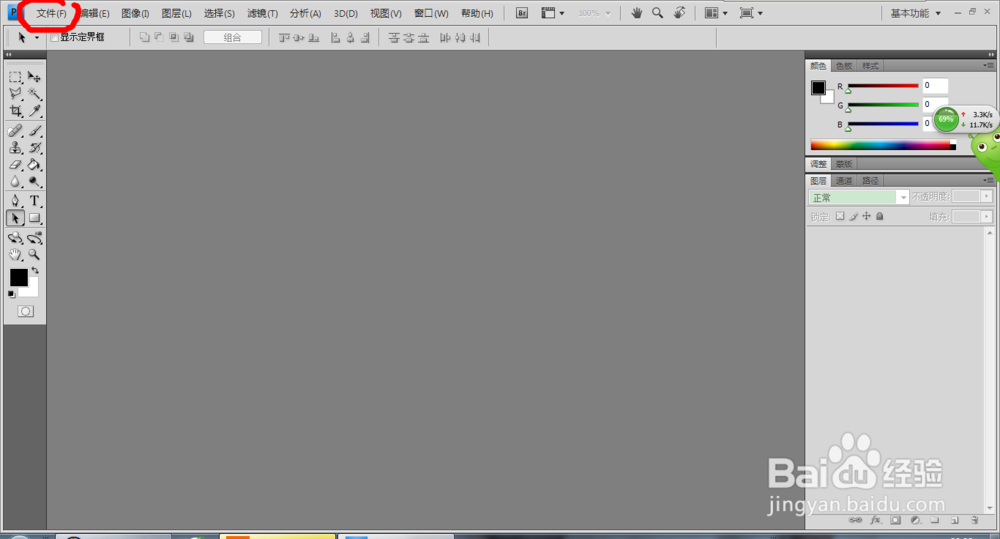Image resolution: width=1000 pixels, height=539 pixels.
Task: Open the 图层(L) menu
Action: tap(177, 13)
